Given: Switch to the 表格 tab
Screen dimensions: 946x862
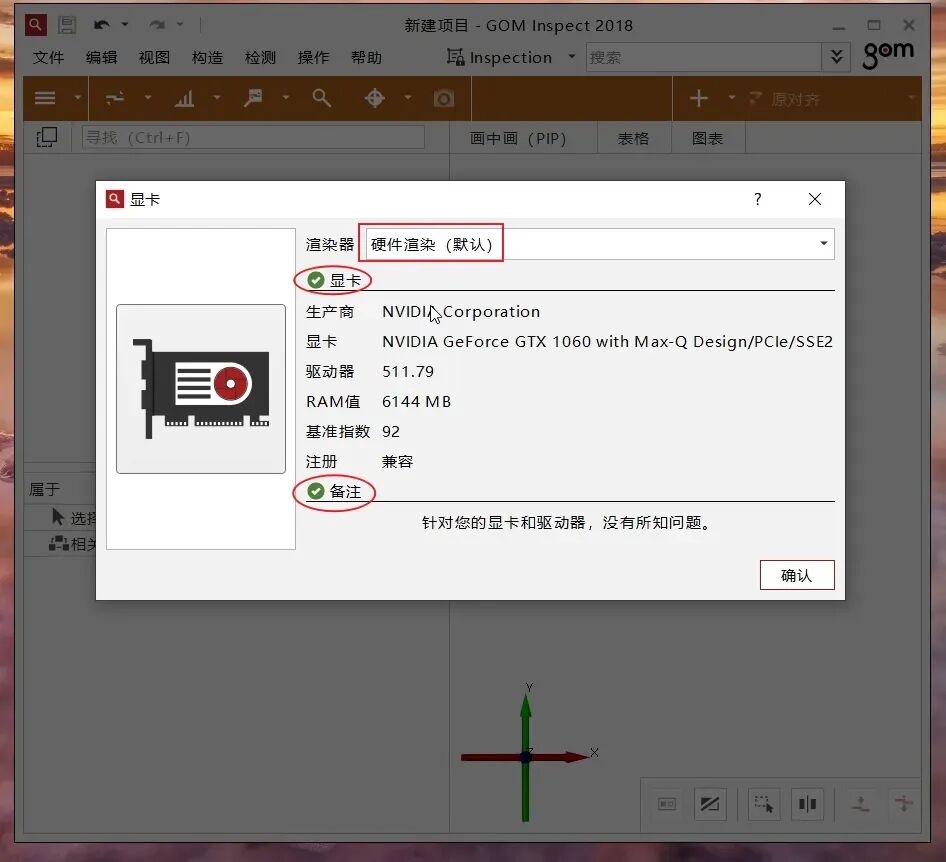Looking at the screenshot, I should tap(633, 138).
